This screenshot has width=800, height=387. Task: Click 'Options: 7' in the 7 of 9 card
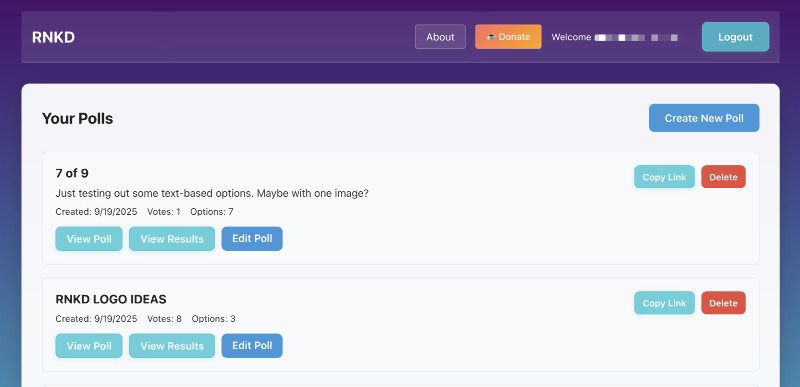click(x=212, y=212)
